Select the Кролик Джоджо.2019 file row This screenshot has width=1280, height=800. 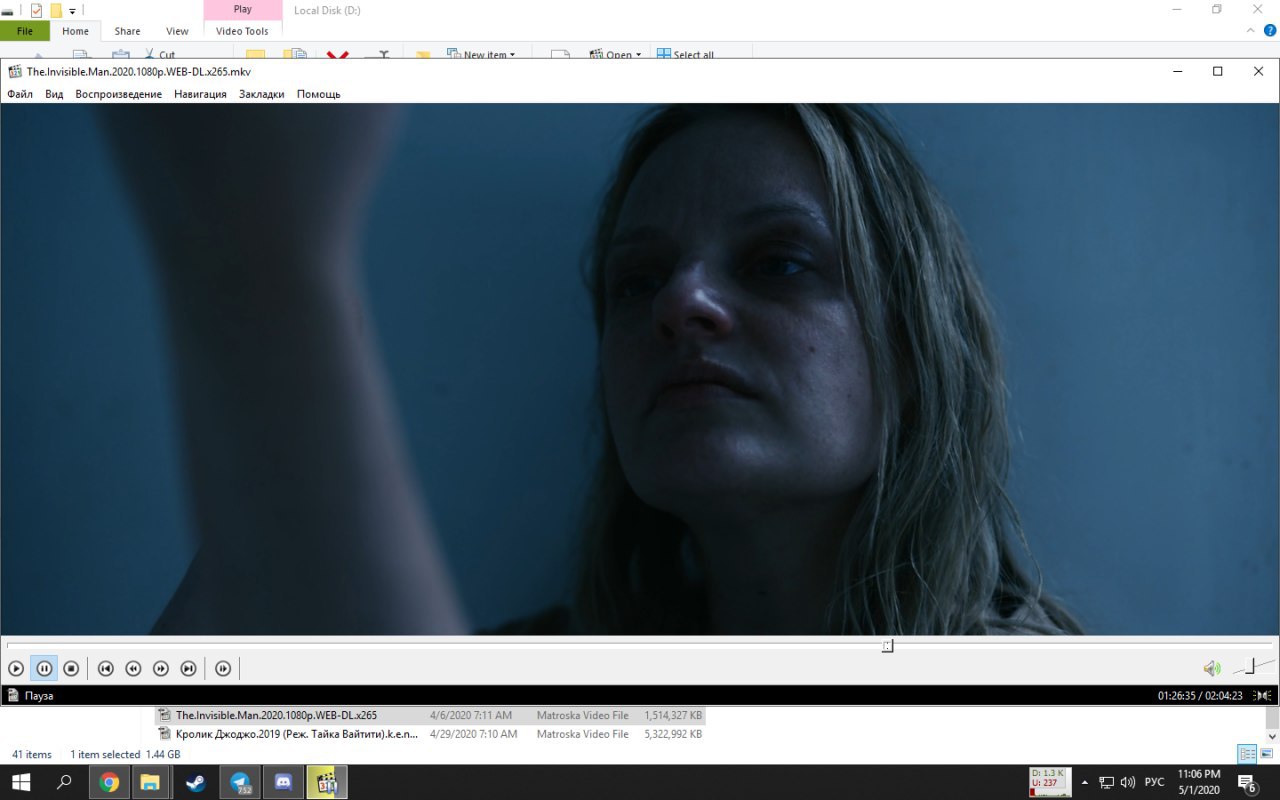point(430,734)
